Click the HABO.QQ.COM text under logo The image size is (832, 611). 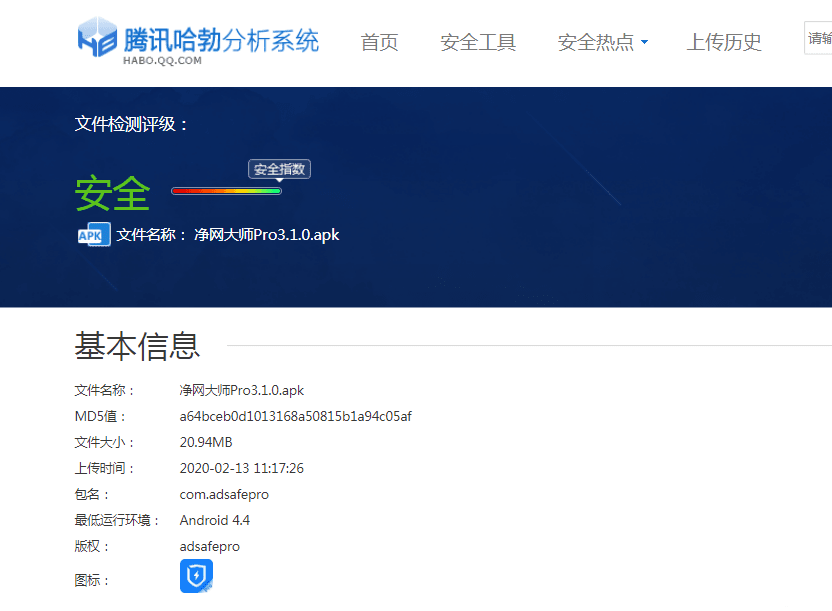(162, 60)
